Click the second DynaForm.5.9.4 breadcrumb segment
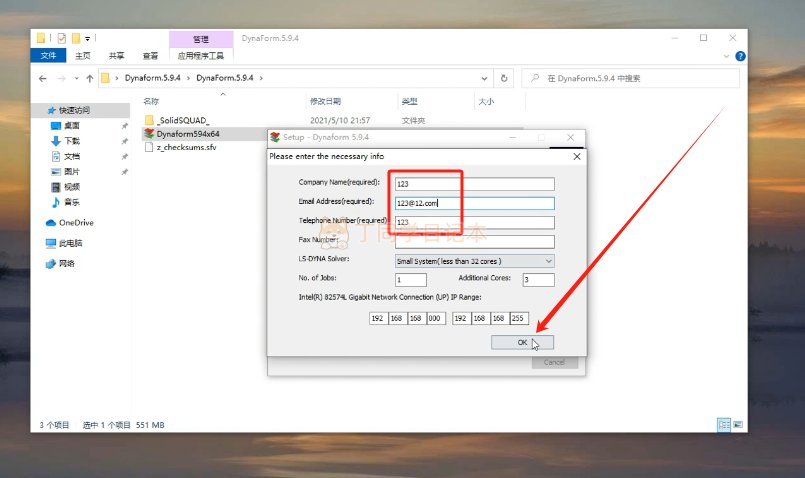 coord(225,78)
